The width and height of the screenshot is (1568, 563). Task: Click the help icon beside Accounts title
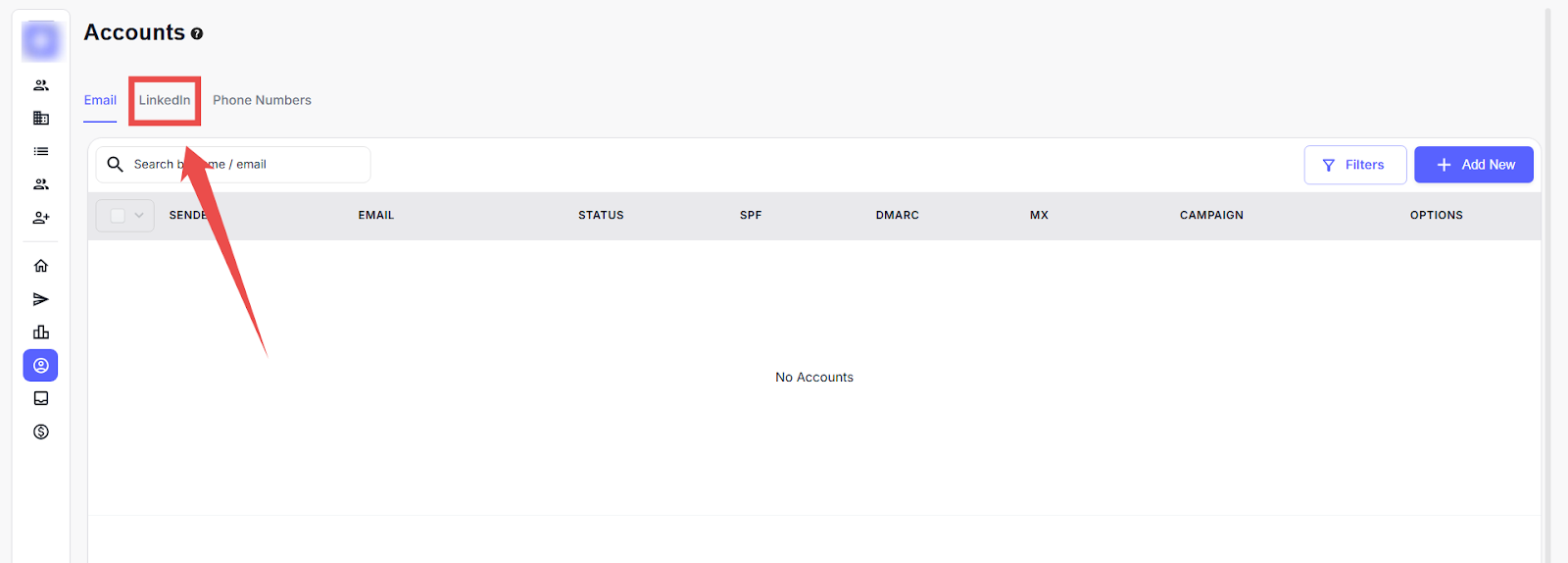point(197,33)
